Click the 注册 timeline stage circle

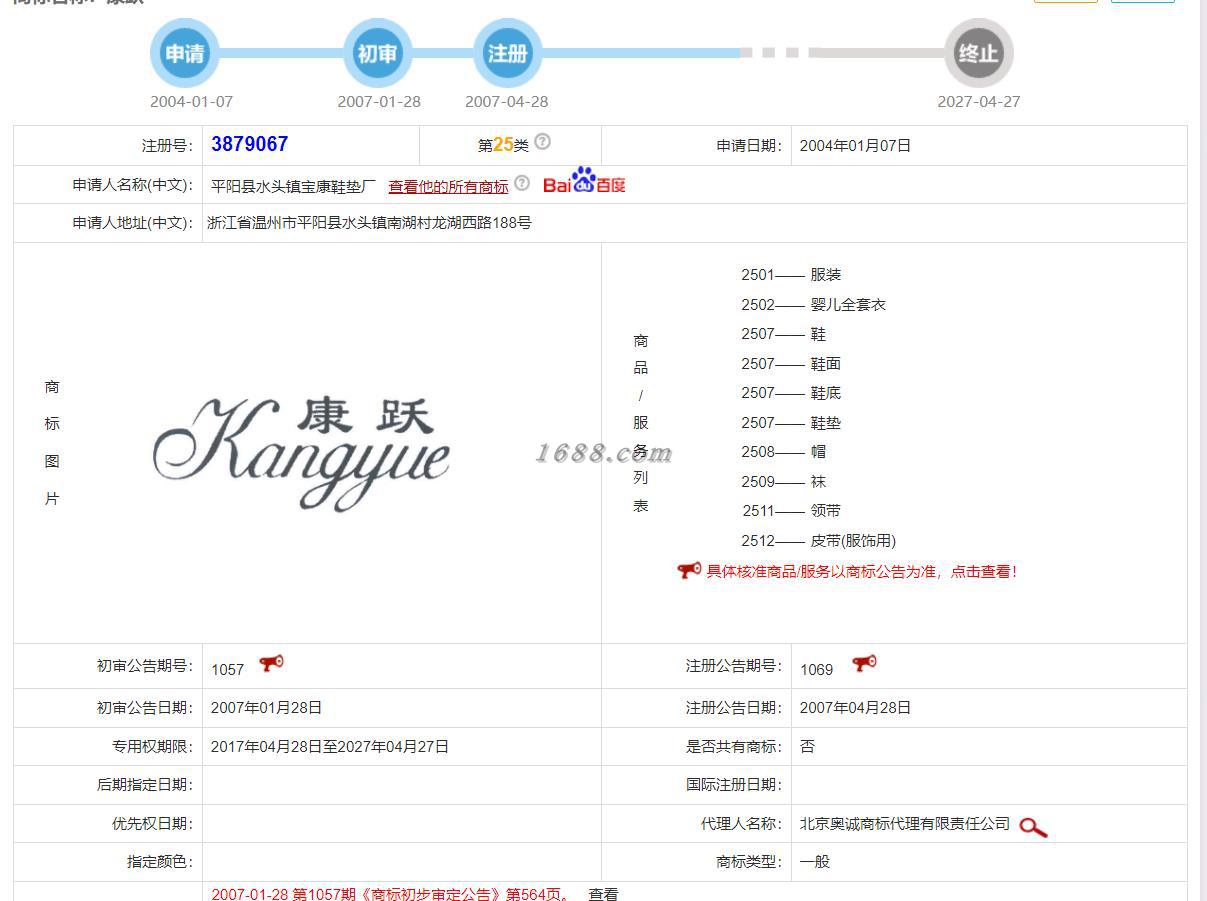pyautogui.click(x=507, y=53)
